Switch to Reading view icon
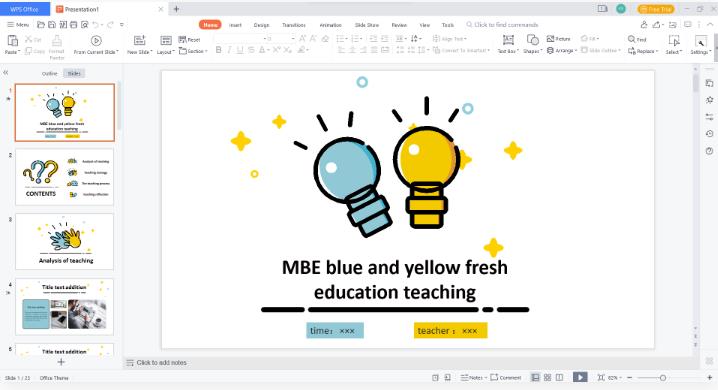 click(x=560, y=378)
